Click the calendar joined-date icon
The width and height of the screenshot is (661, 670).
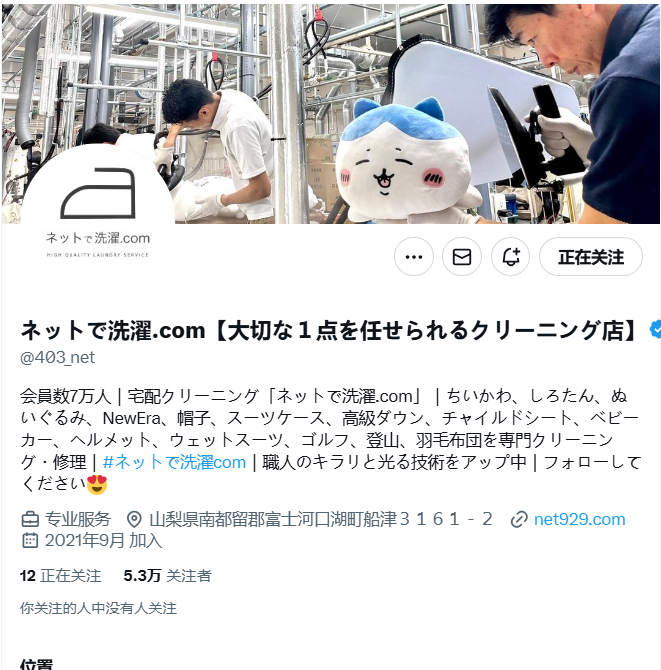click(30, 541)
